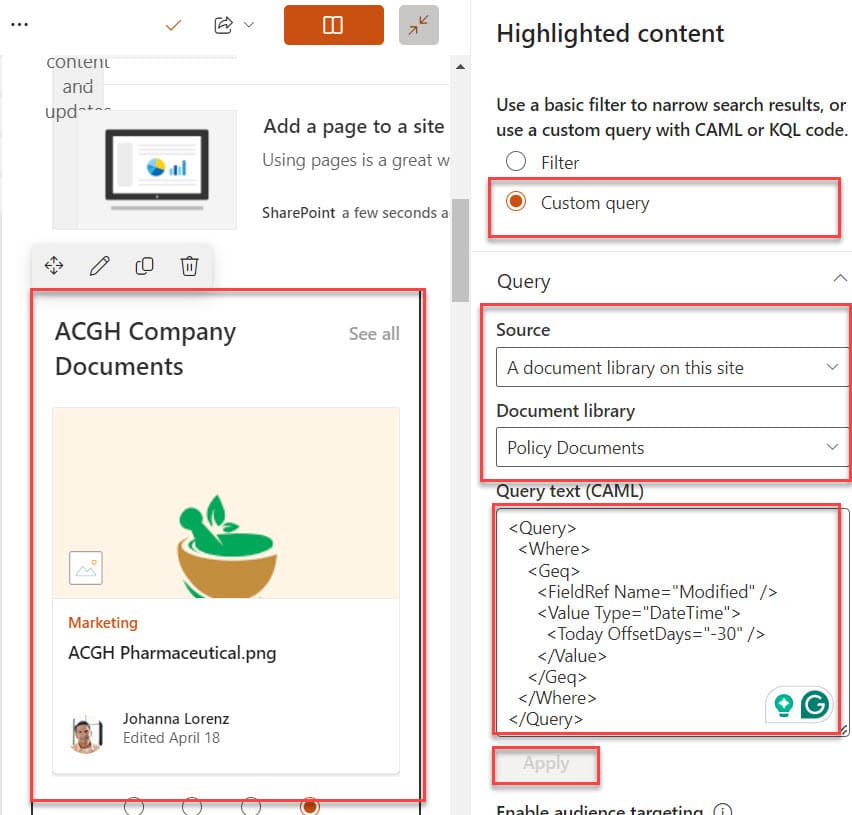852x815 pixels.
Task: Select the second carousel page dot
Action: [x=192, y=806]
